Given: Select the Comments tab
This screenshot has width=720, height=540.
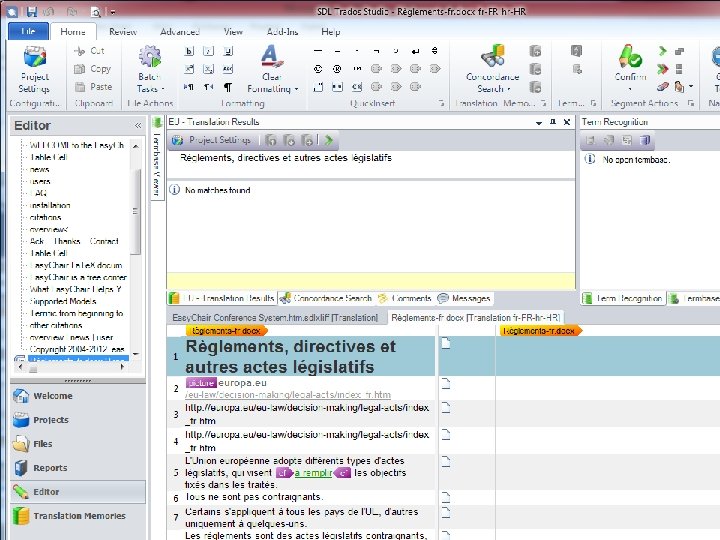Looking at the screenshot, I should [405, 298].
